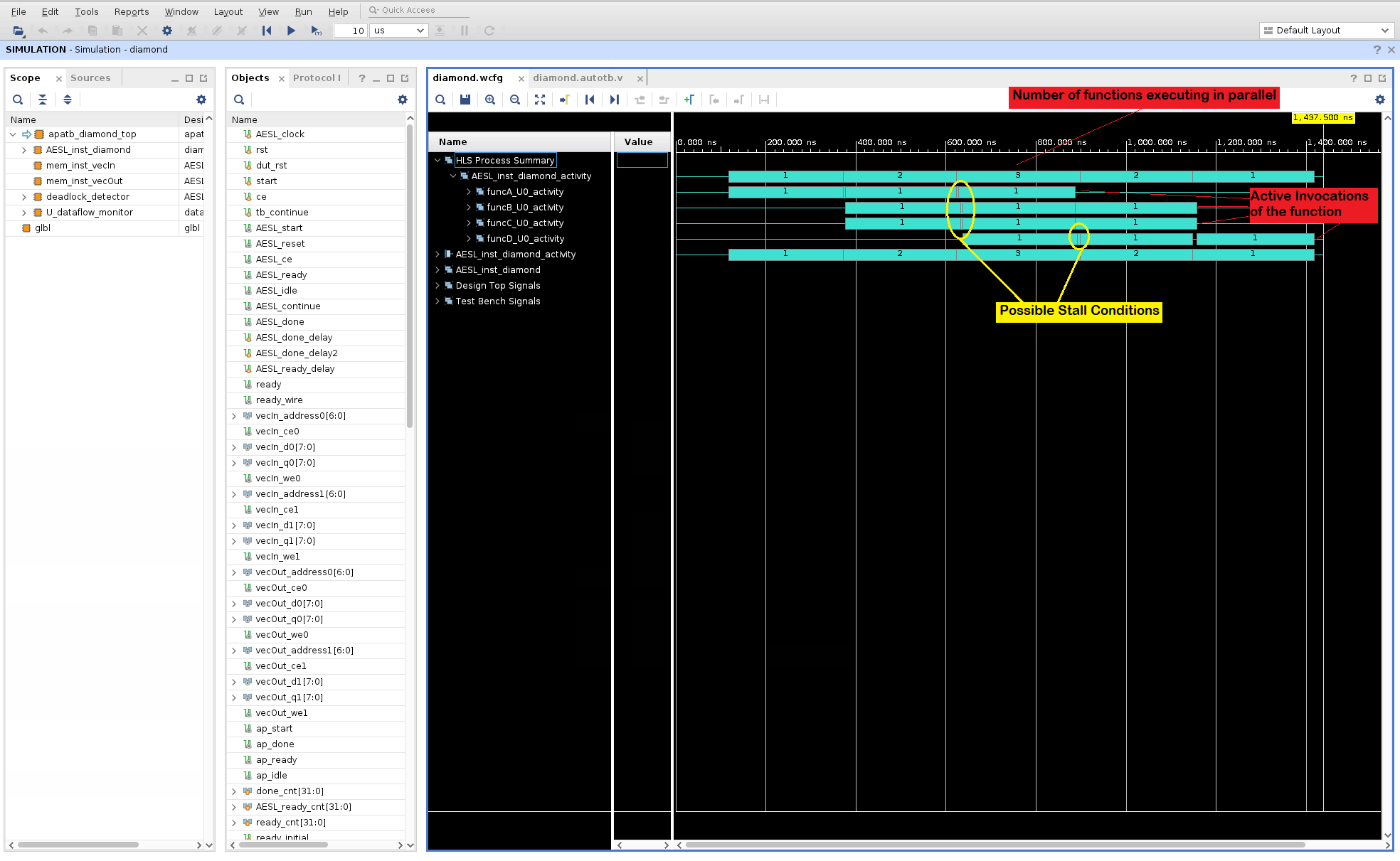
Task: Search in the Objects panel
Action: tap(239, 100)
